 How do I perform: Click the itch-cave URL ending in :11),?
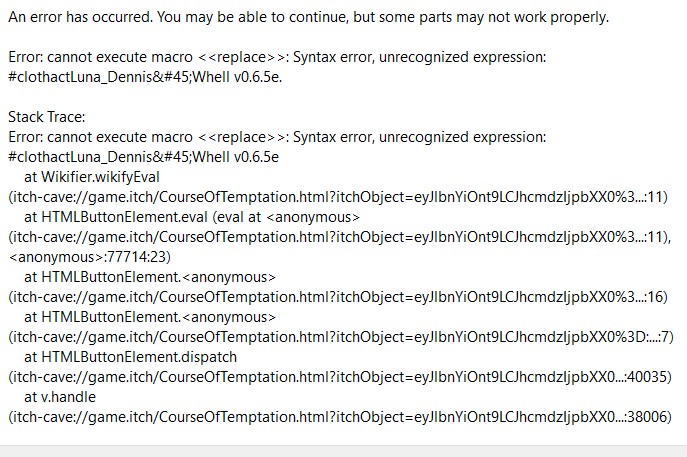(x=340, y=237)
